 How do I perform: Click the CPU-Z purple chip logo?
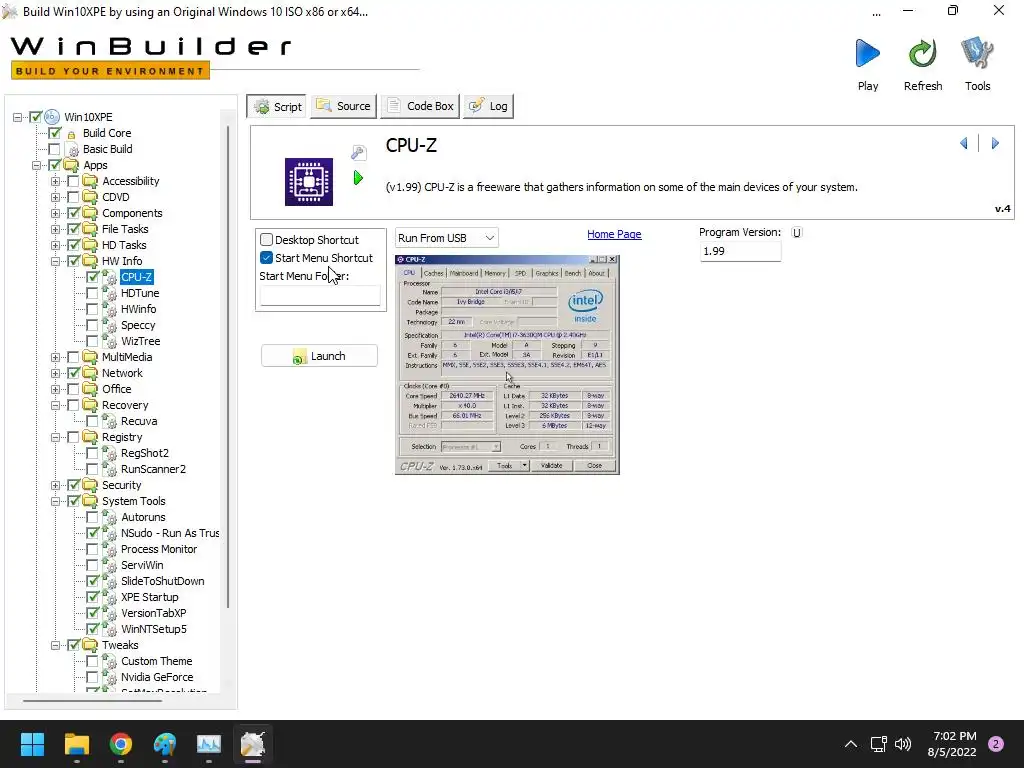coord(309,182)
